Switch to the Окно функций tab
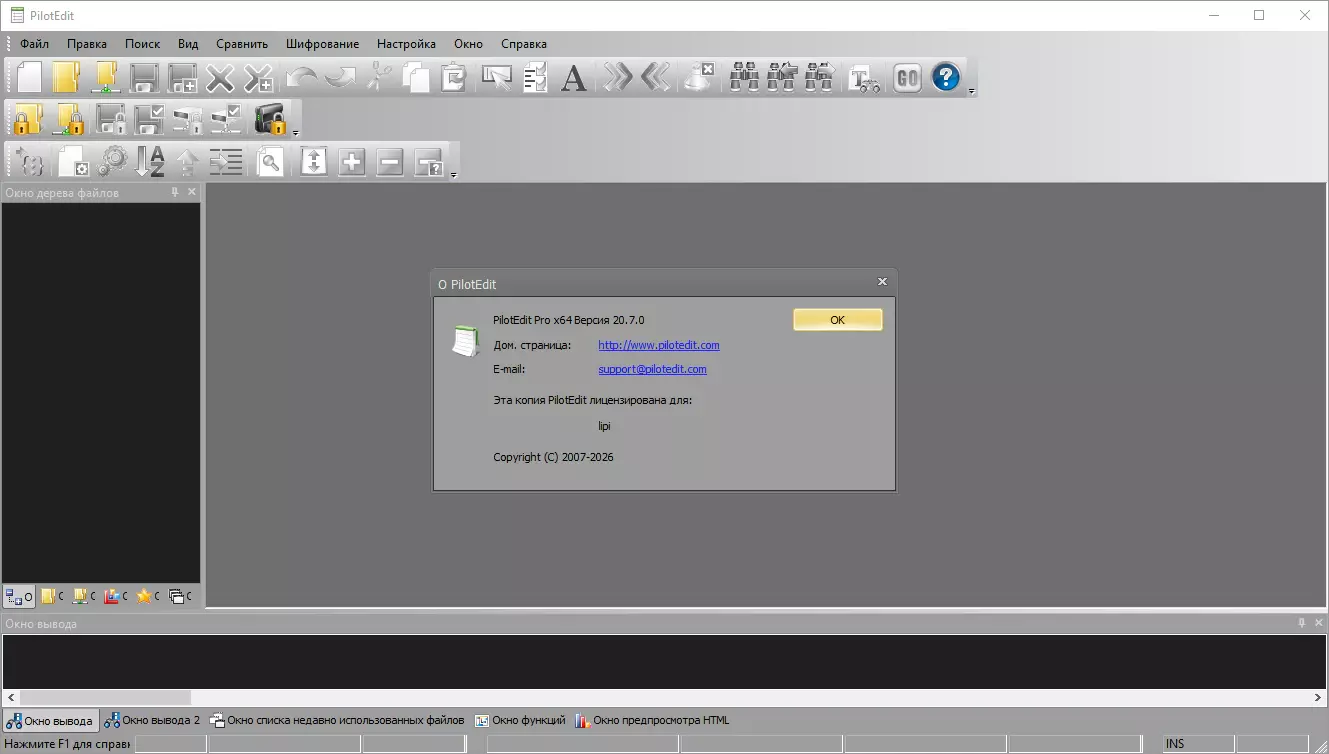The width and height of the screenshot is (1329, 754). (520, 720)
